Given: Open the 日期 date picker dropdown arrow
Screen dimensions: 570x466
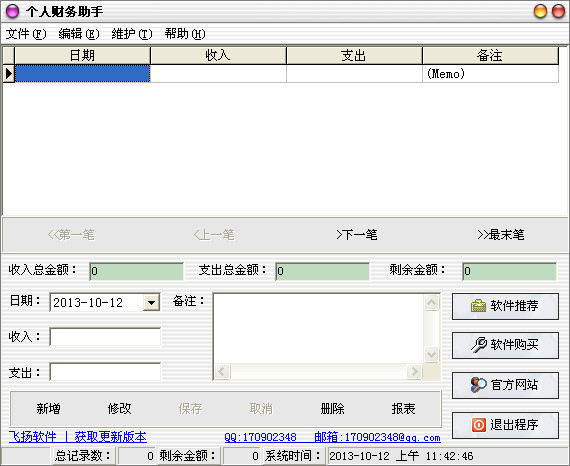Looking at the screenshot, I should tap(151, 302).
